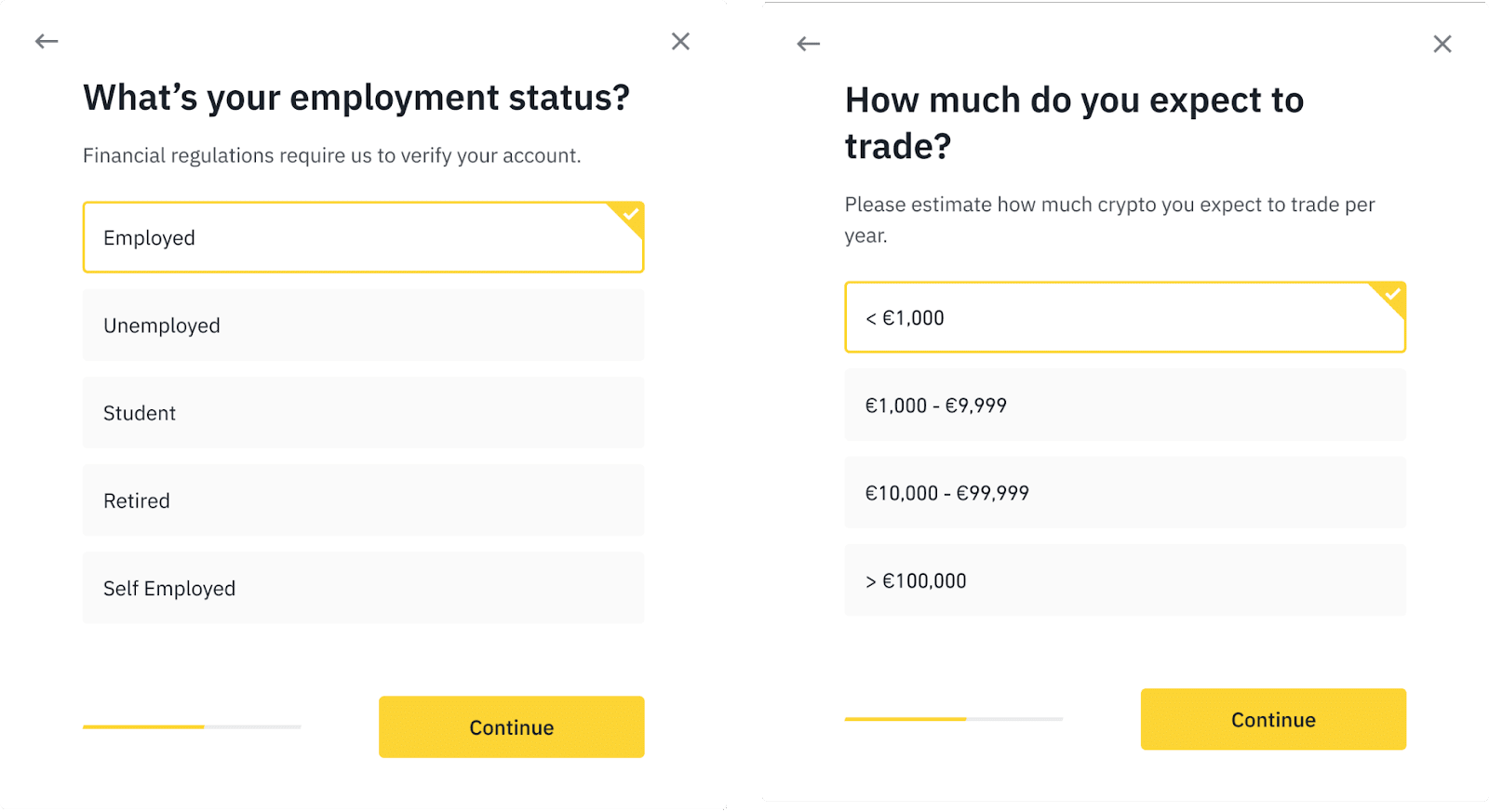Image resolution: width=1489 pixels, height=812 pixels.
Task: Choose the < €1,000 trade amount
Action: (x=1124, y=318)
